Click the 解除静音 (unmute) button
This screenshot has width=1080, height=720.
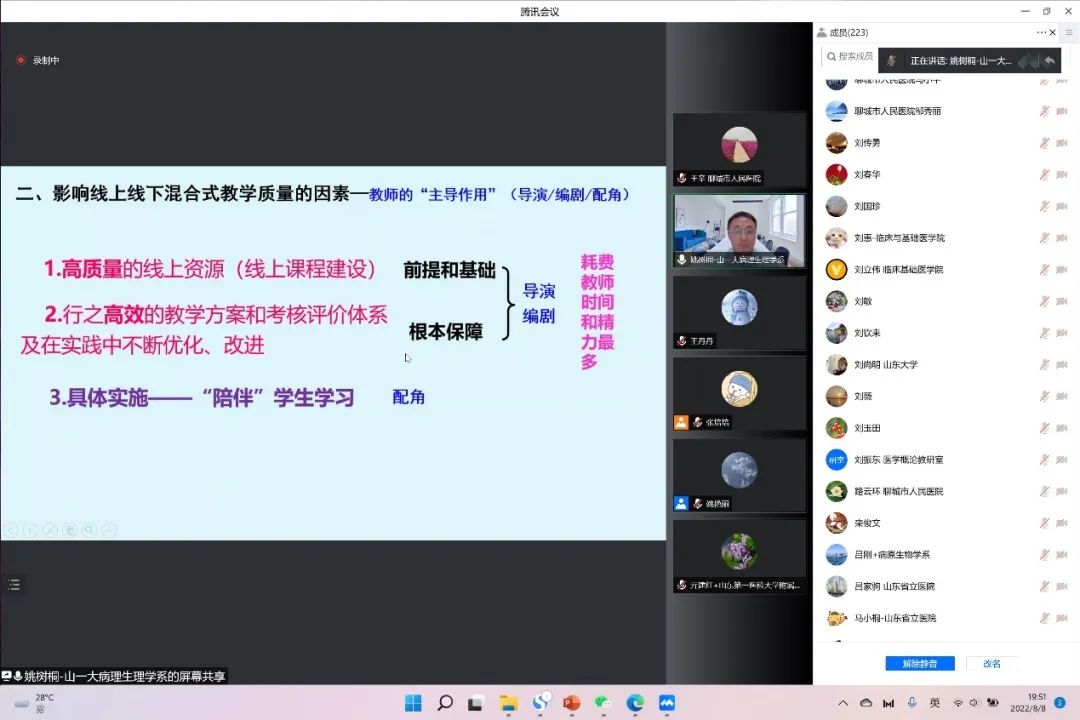pos(919,663)
